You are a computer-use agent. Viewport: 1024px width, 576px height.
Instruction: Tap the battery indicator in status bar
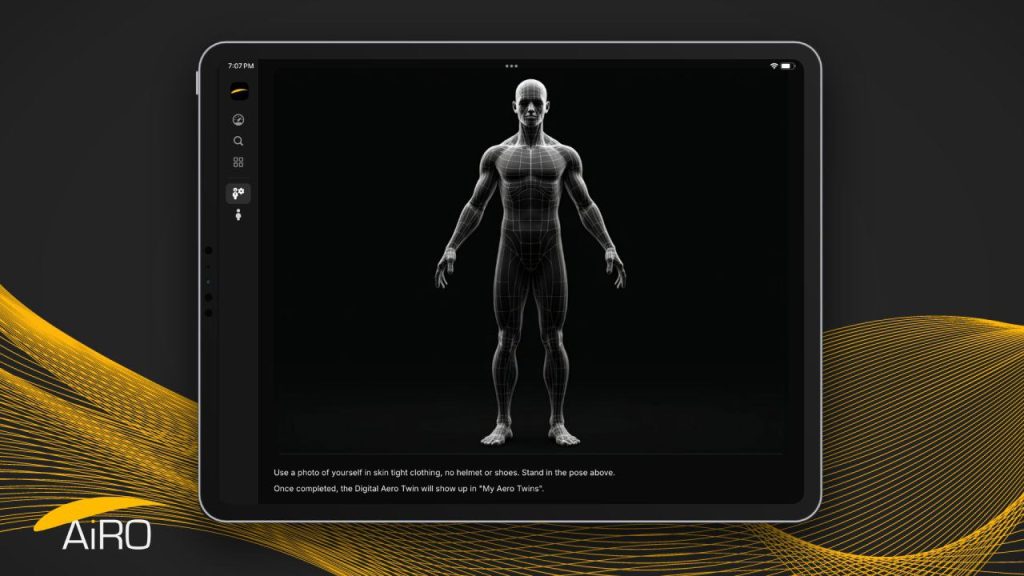pyautogui.click(x=787, y=66)
